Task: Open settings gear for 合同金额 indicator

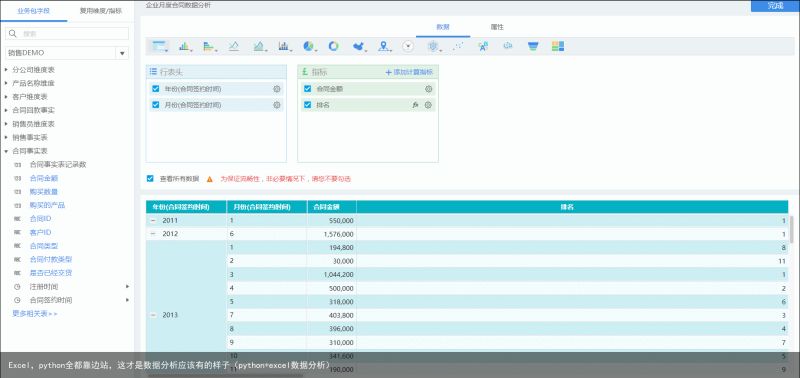Action: click(x=429, y=89)
